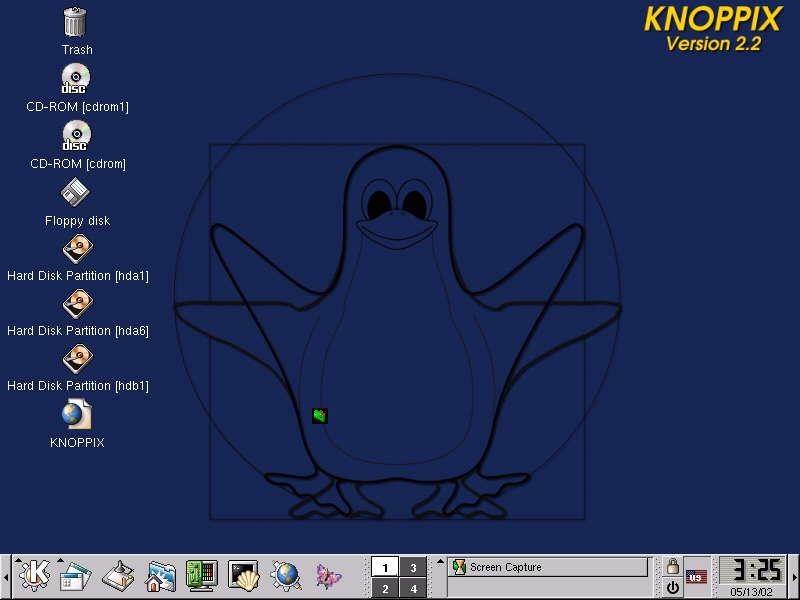Open the Hard Disk Partition [hda6] icon
This screenshot has width=800, height=600.
tap(78, 304)
